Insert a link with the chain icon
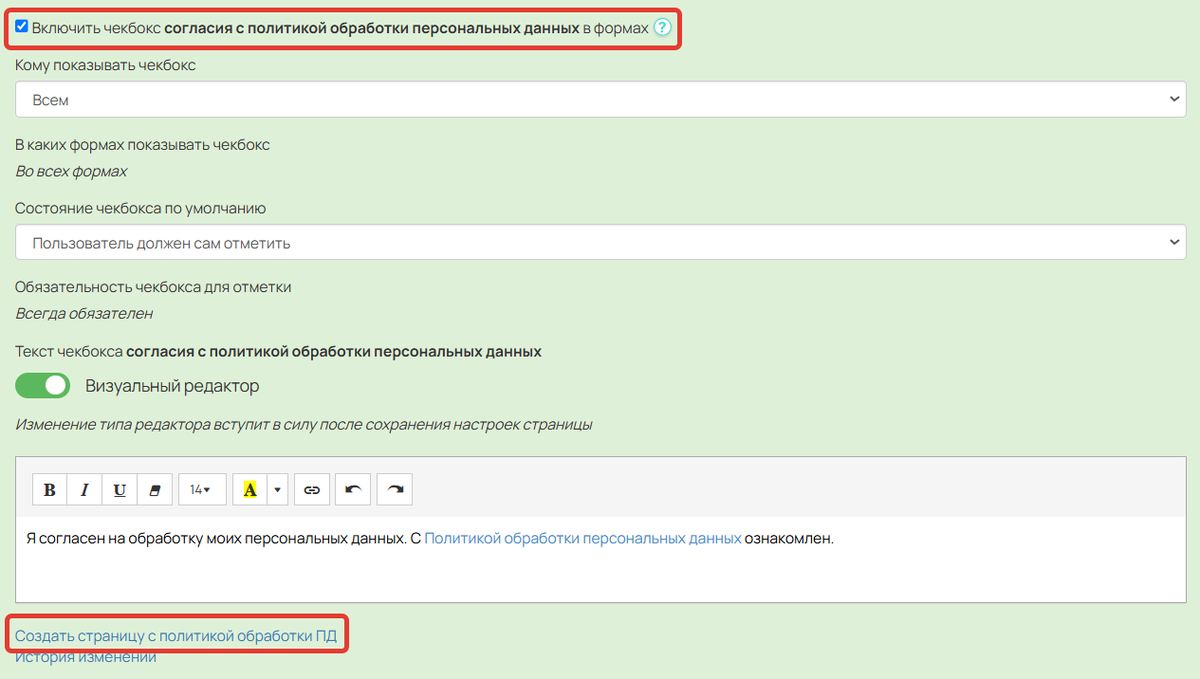The image size is (1200, 679). click(x=311, y=489)
